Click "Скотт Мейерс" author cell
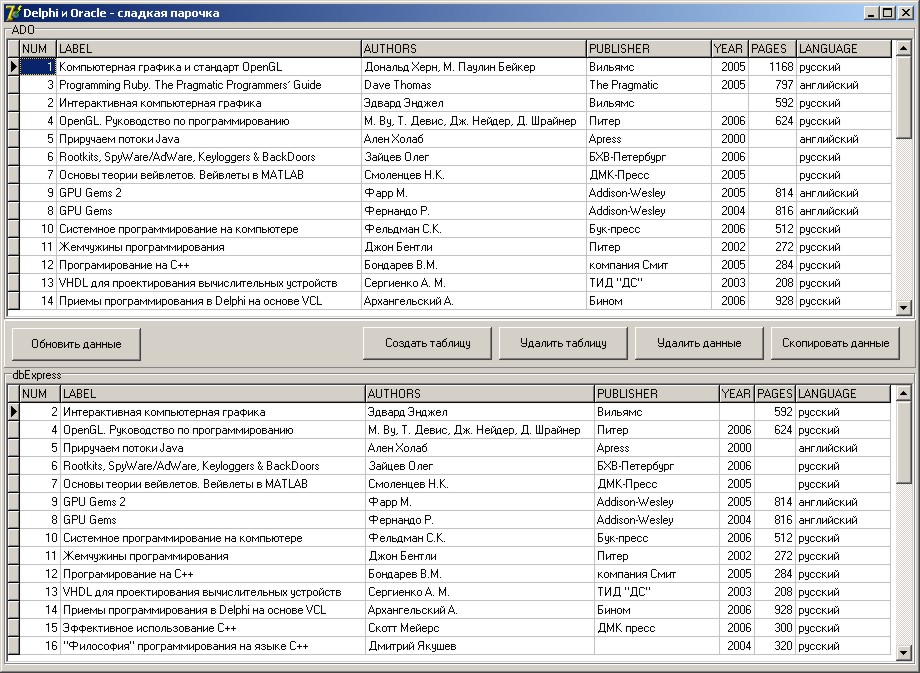Viewport: 920px width, 673px height. tap(480, 628)
